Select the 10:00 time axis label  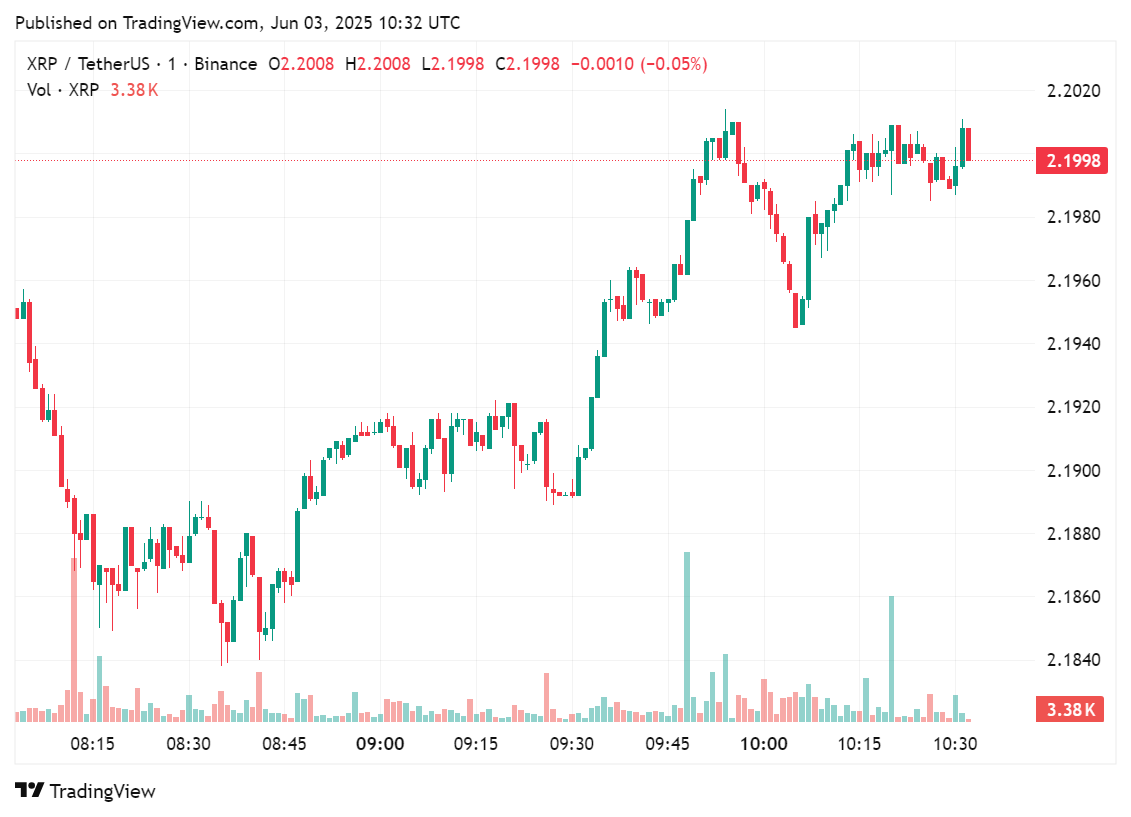pyautogui.click(x=763, y=744)
